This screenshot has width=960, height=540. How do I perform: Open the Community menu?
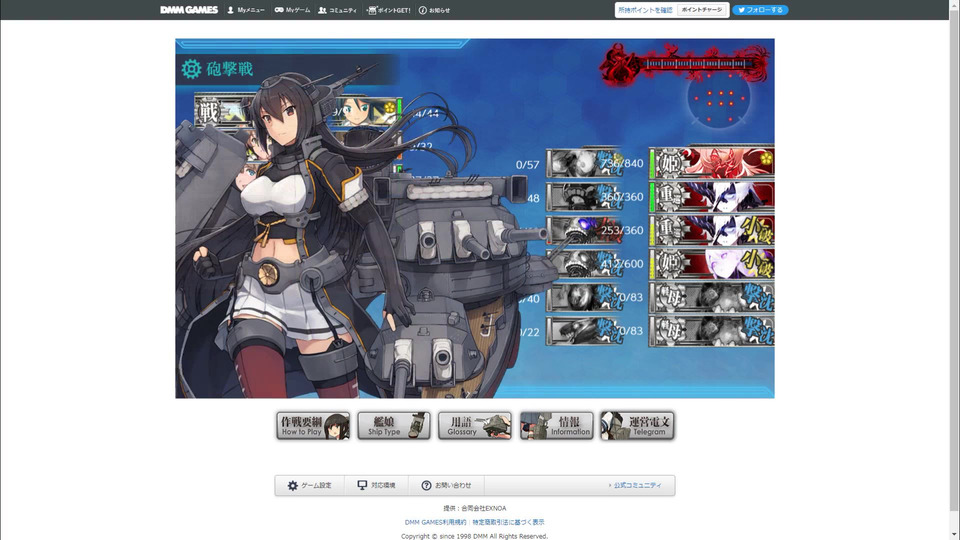pyautogui.click(x=337, y=10)
